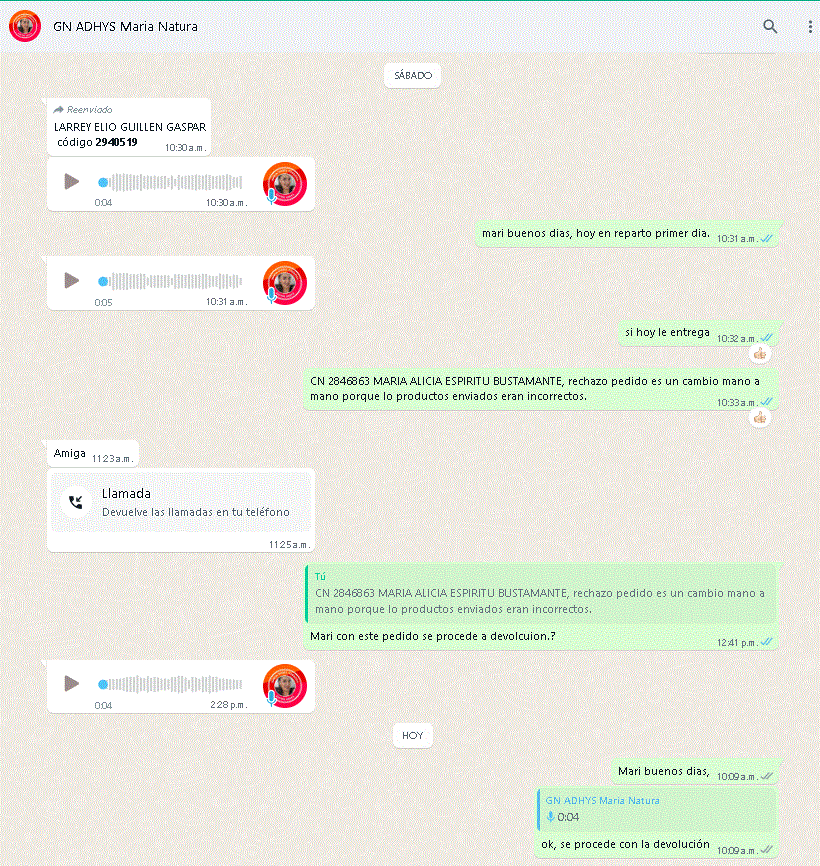The height and width of the screenshot is (866, 820).
Task: Click the code 2940519 in forwarded message
Action: 117,142
